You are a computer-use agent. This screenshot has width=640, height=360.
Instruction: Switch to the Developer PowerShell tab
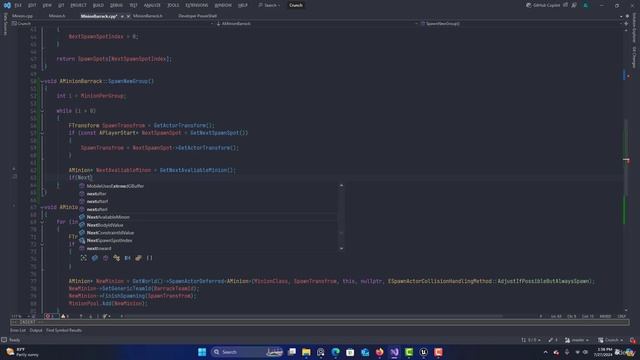pos(198,16)
